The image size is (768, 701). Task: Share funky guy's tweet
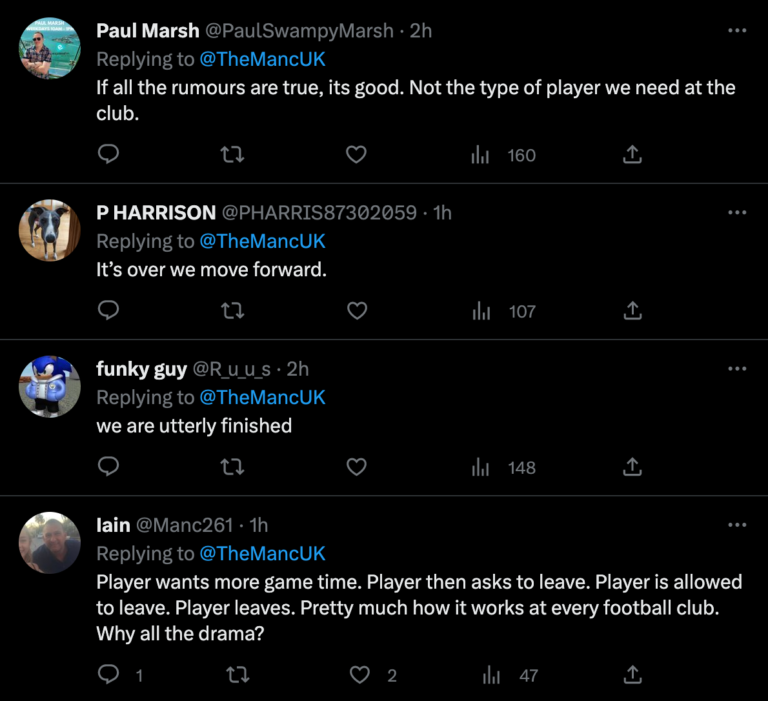coord(632,467)
